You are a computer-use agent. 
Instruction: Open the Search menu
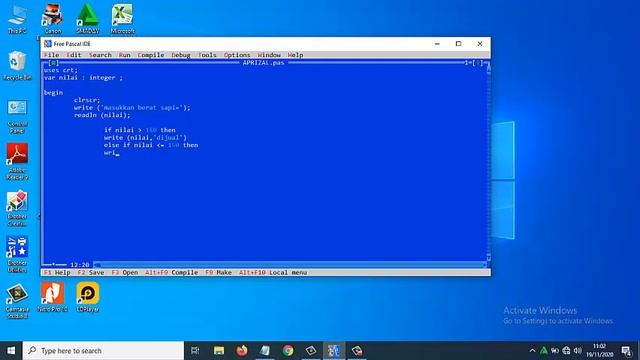click(100, 55)
